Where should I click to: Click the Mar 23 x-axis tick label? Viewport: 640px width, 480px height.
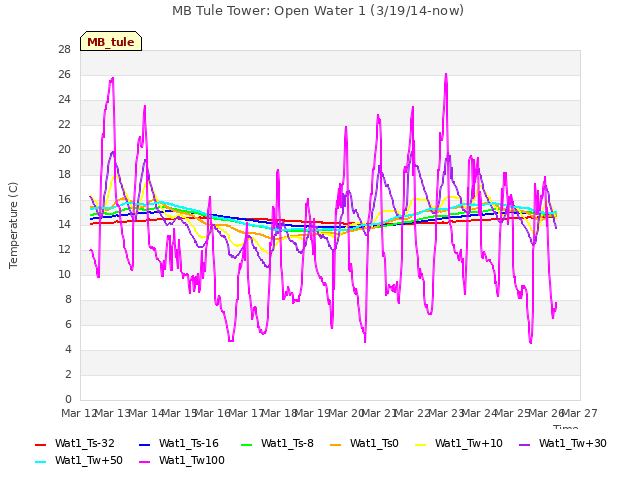coord(446,413)
